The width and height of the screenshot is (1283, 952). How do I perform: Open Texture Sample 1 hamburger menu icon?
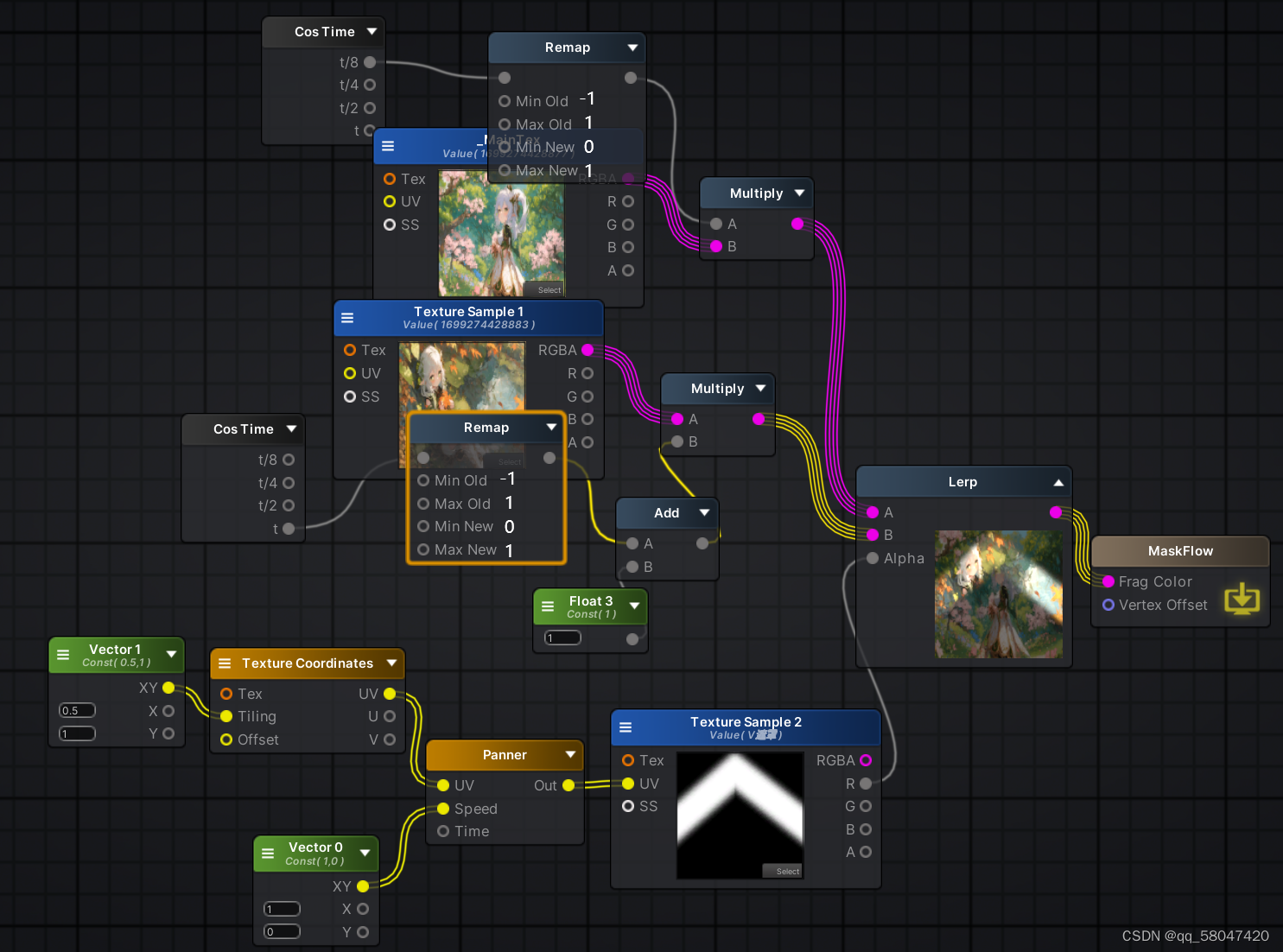[347, 317]
